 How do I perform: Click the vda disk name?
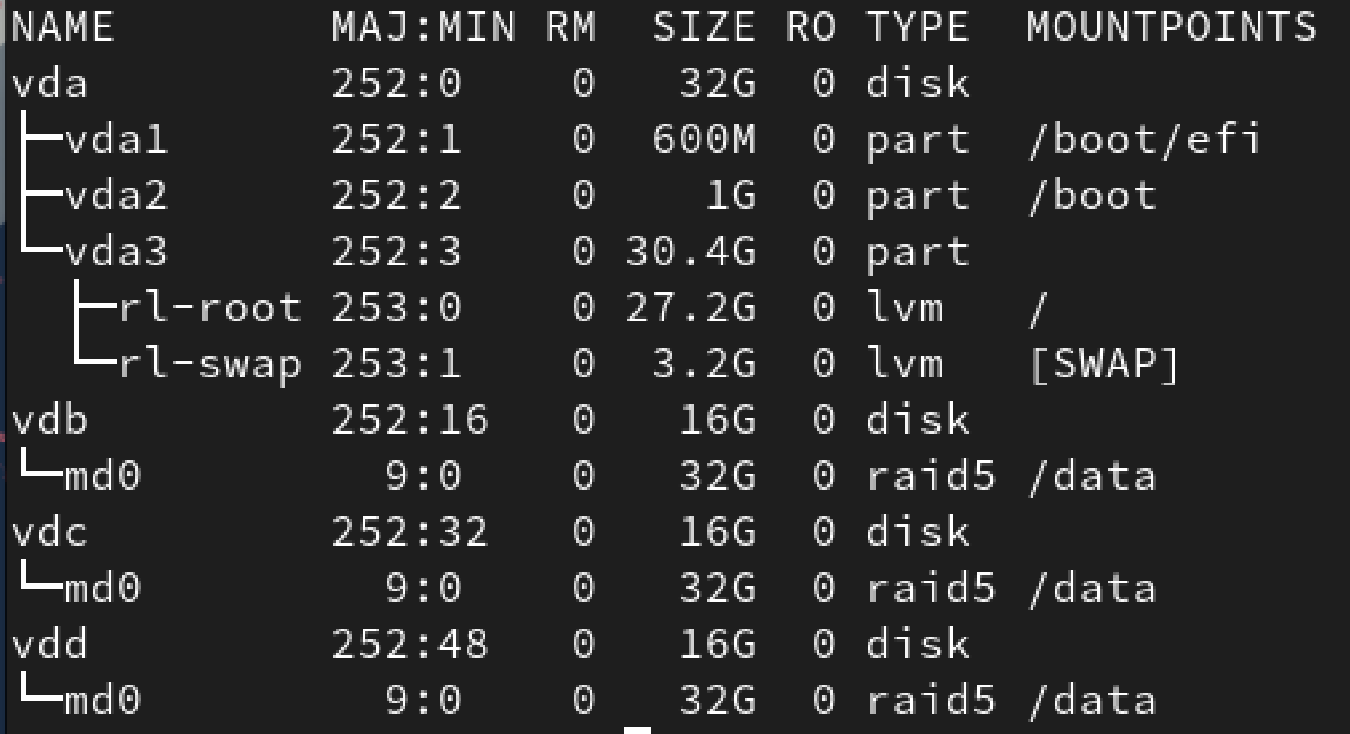click(49, 84)
